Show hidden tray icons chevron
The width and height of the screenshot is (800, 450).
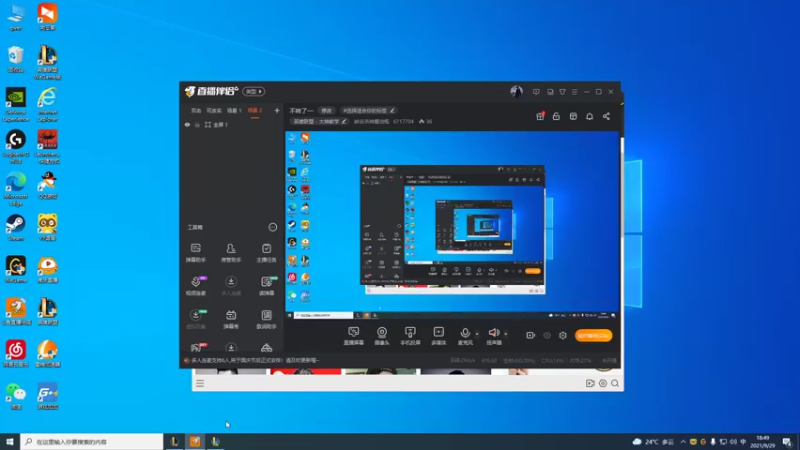(683, 442)
